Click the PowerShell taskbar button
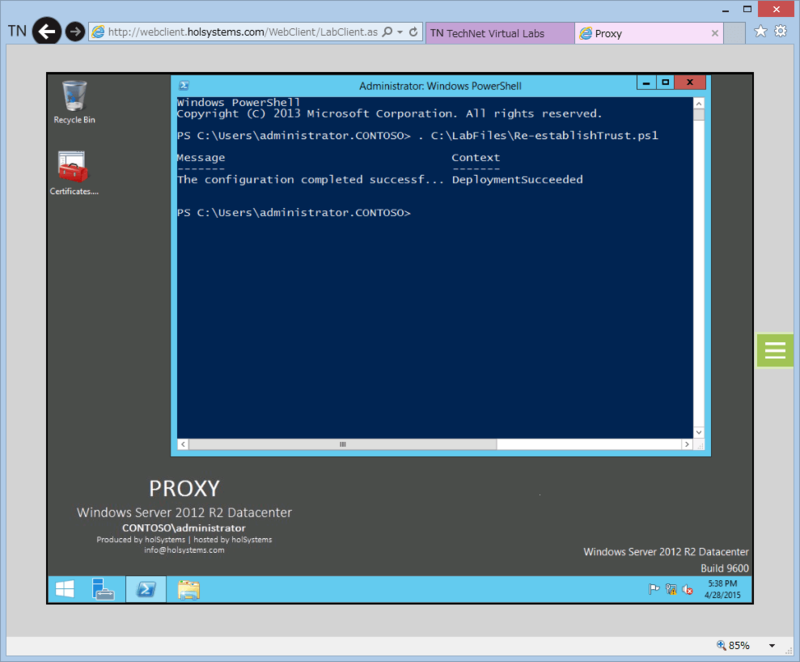Screen dimensions: 800x662 [x=146, y=590]
